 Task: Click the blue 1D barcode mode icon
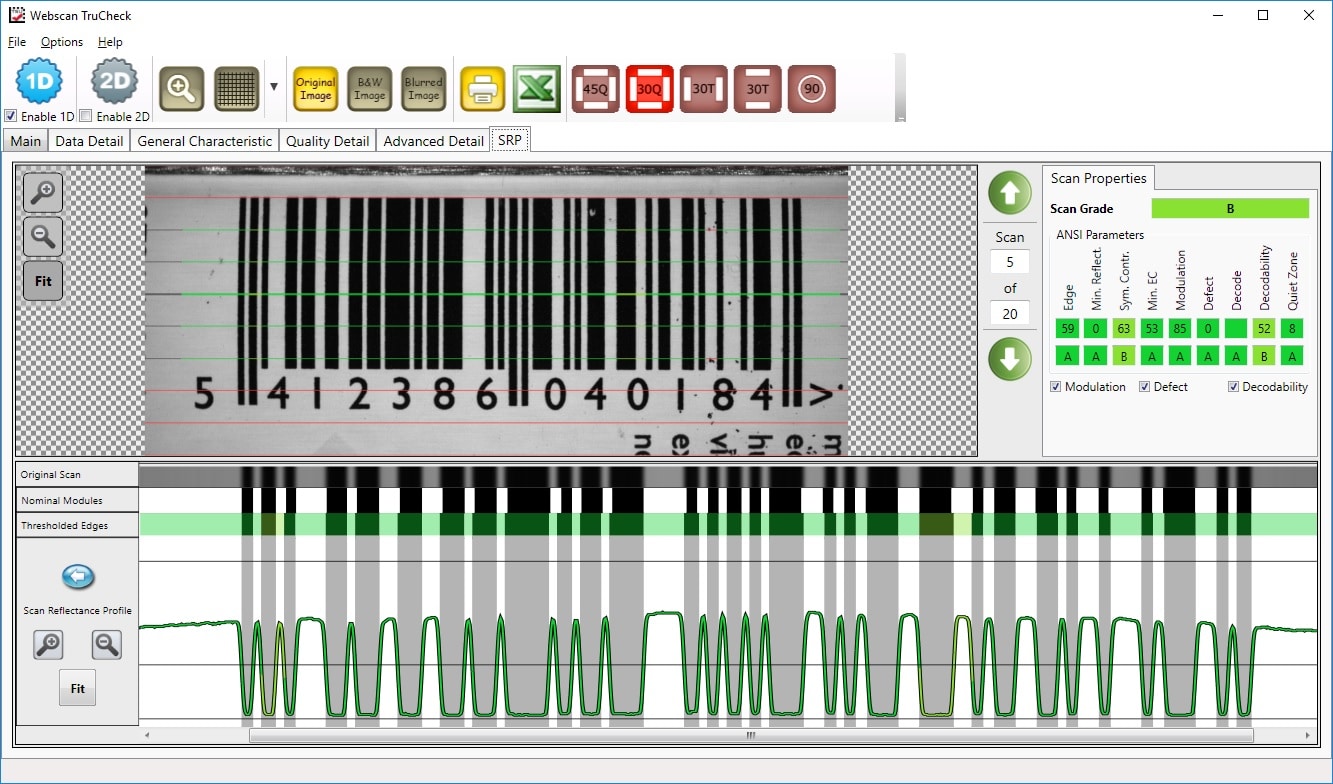(39, 82)
